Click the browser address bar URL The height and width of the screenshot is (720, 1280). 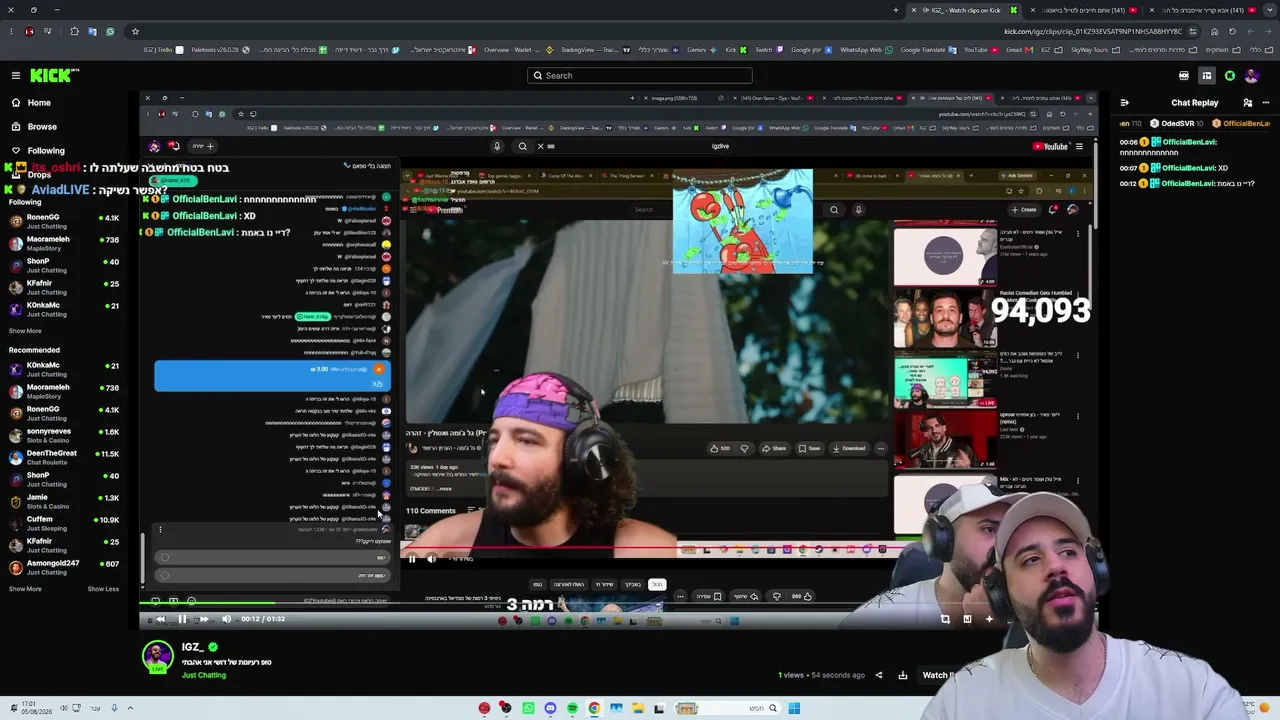click(x=1093, y=31)
